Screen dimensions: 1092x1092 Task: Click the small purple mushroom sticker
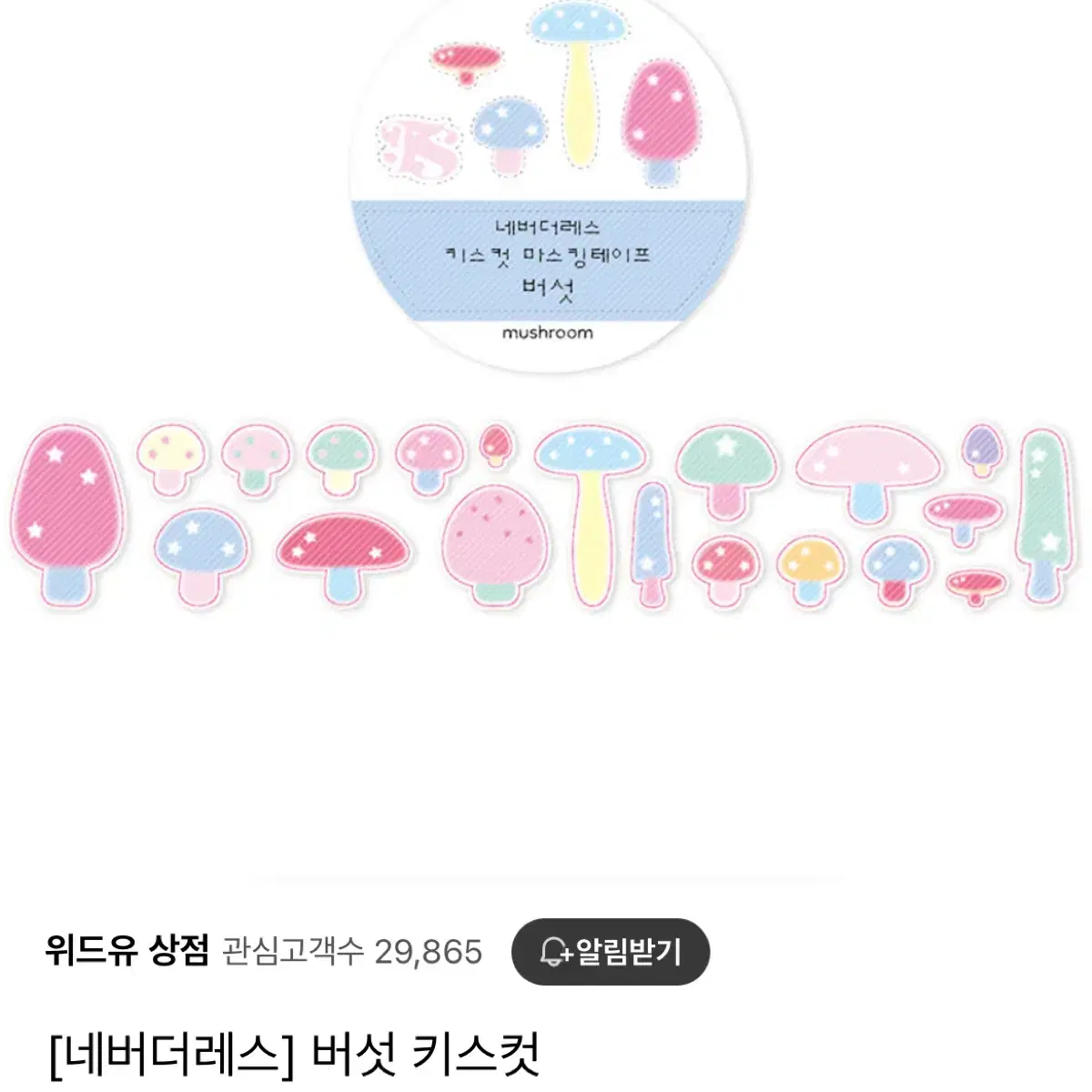pos(982,449)
